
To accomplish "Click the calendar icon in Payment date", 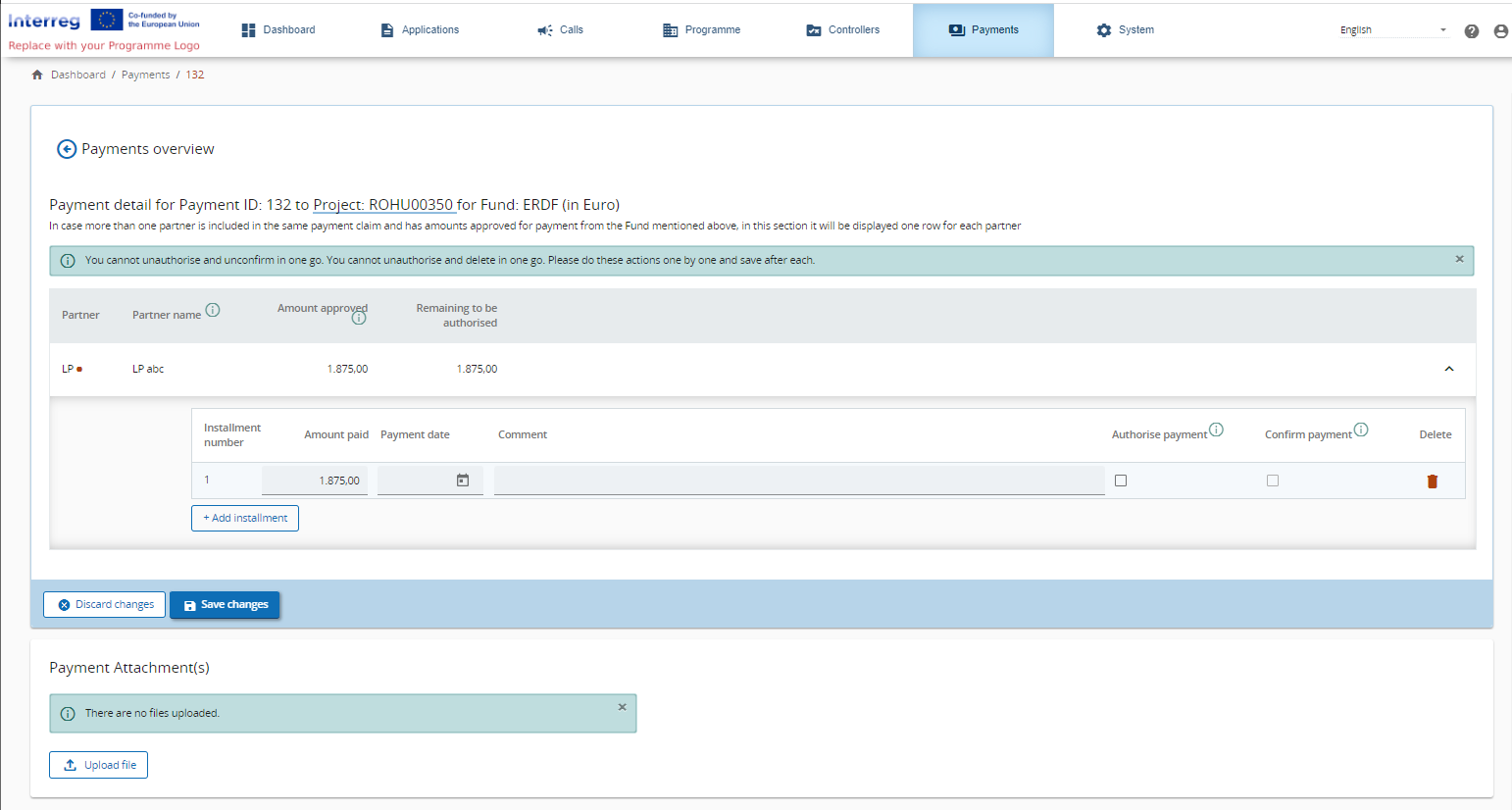I will pos(463,481).
